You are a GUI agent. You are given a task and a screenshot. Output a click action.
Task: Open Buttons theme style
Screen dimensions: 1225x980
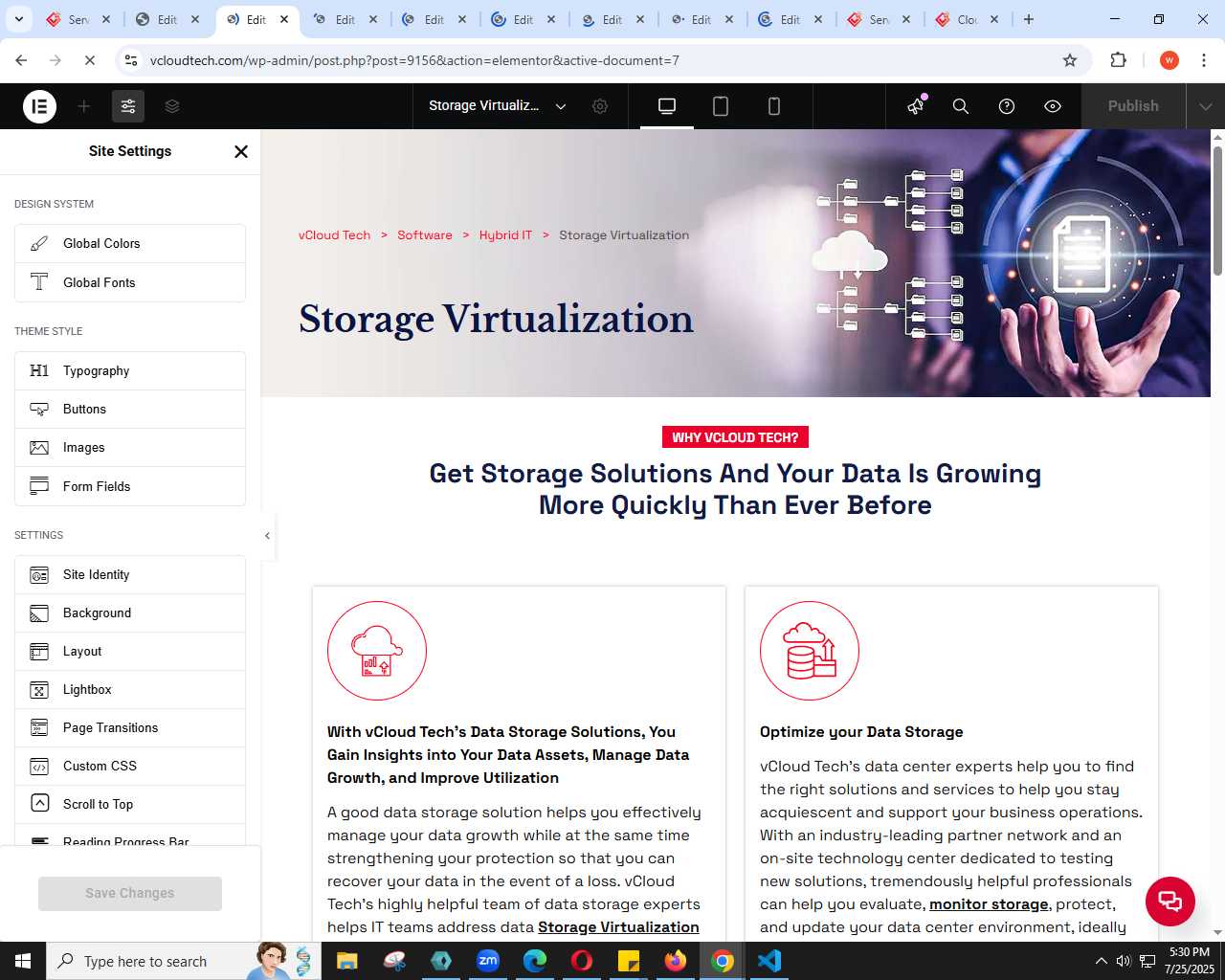pyautogui.click(x=130, y=409)
